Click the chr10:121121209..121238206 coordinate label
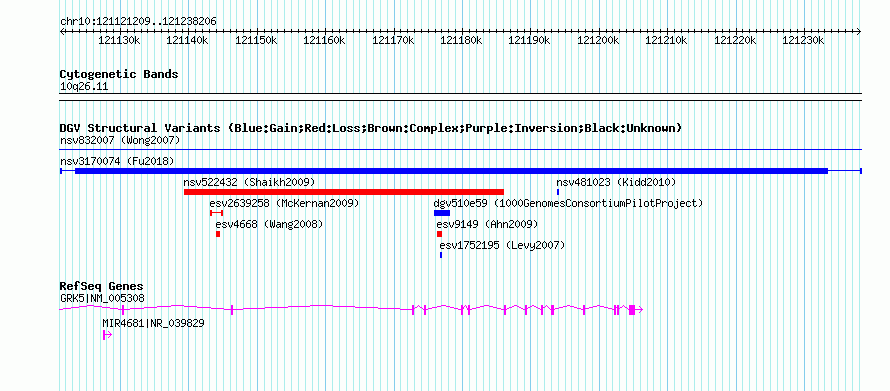890x391 pixels. (138, 22)
